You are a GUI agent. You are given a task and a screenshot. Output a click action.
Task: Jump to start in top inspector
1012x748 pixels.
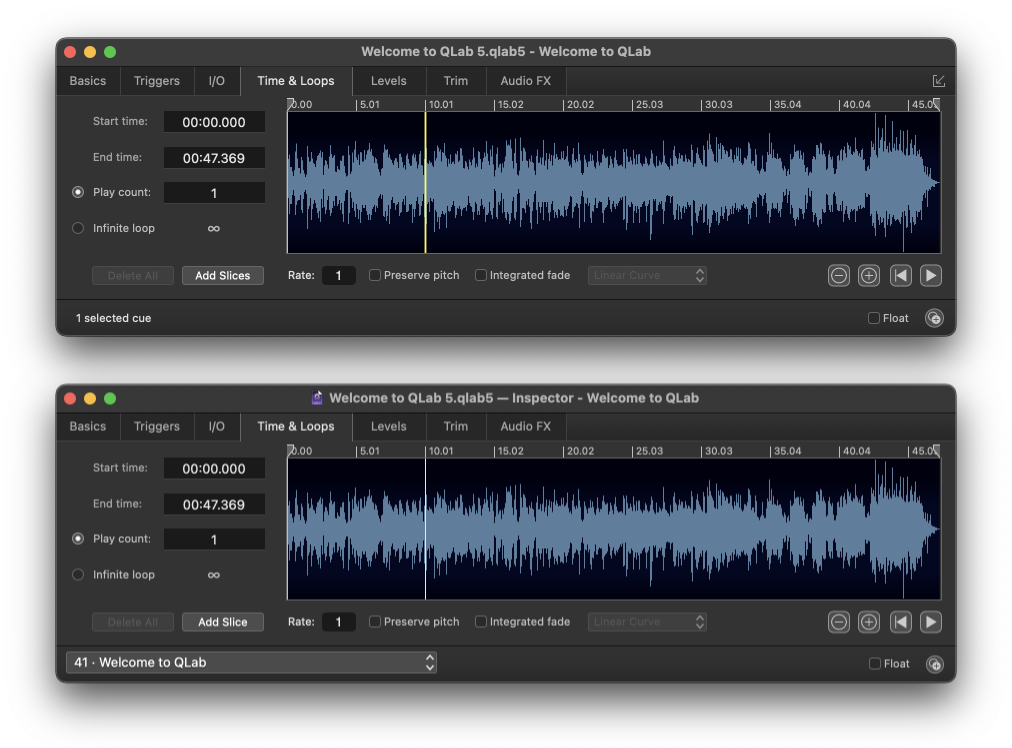(900, 276)
